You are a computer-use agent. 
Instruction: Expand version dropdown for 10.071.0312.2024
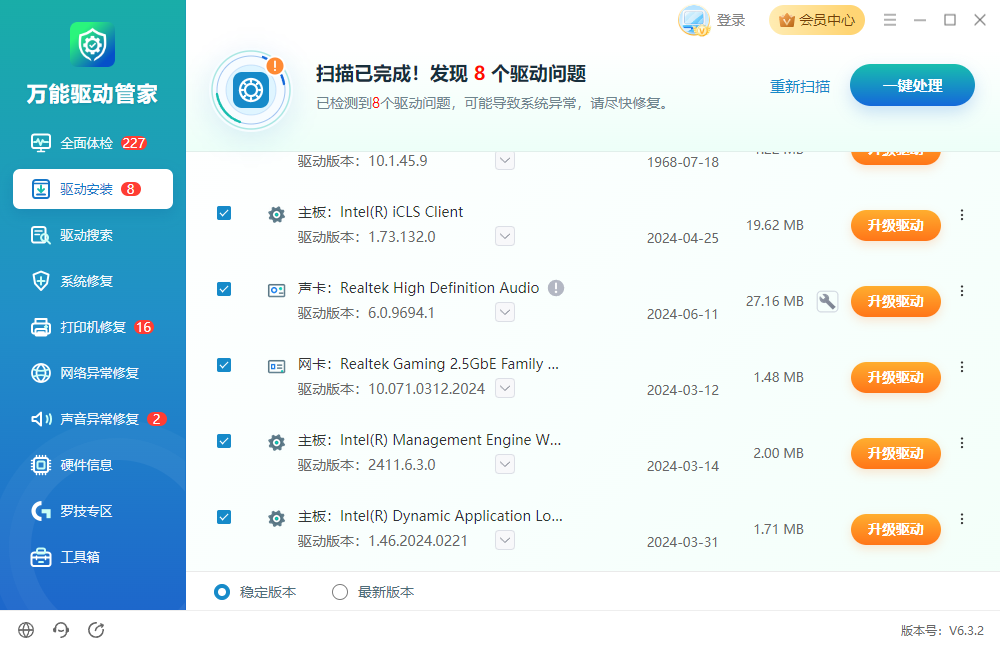[505, 388]
